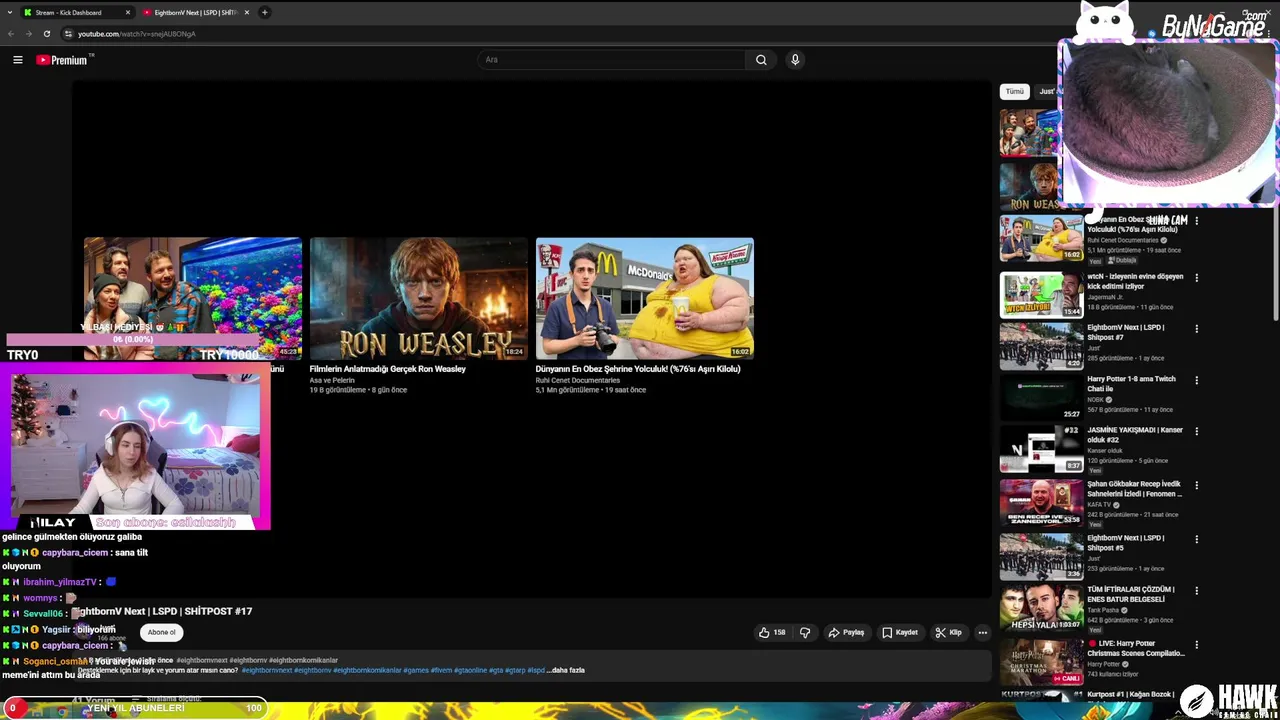Open options menu for Dünyanın En Obez video
This screenshot has width=1280, height=720.
click(x=1197, y=221)
